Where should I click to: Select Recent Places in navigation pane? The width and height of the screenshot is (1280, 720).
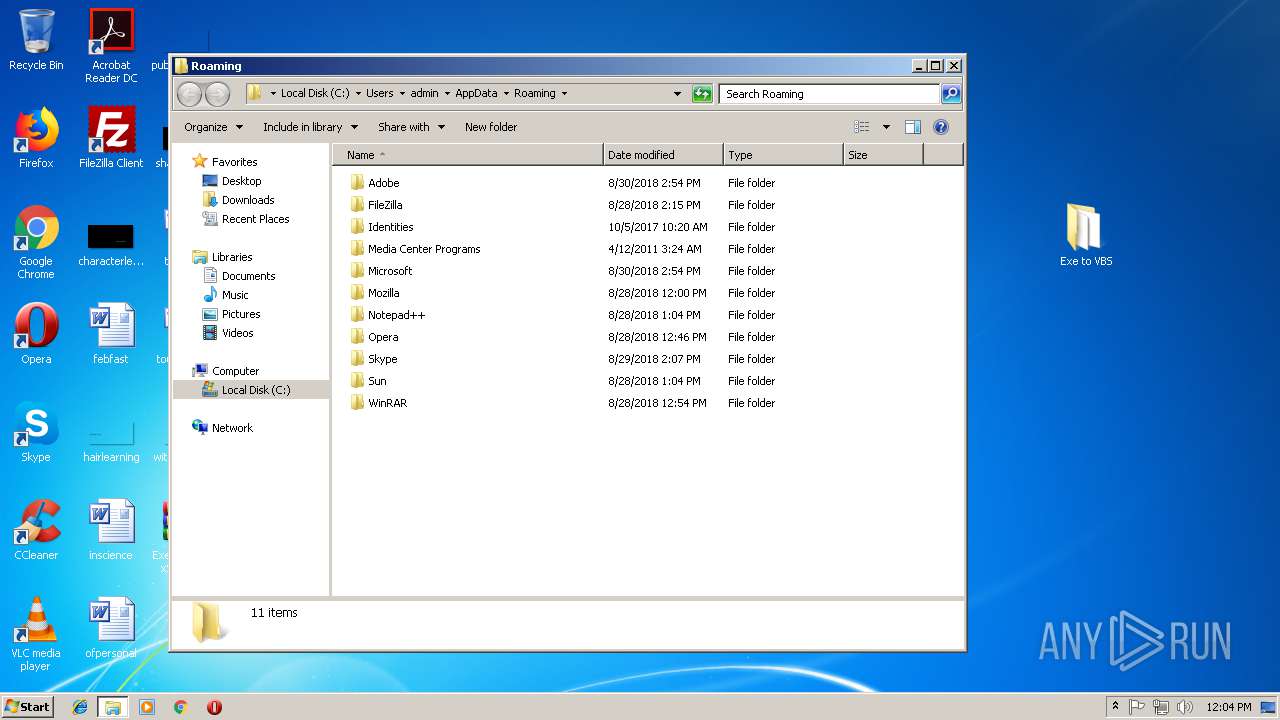tap(255, 219)
